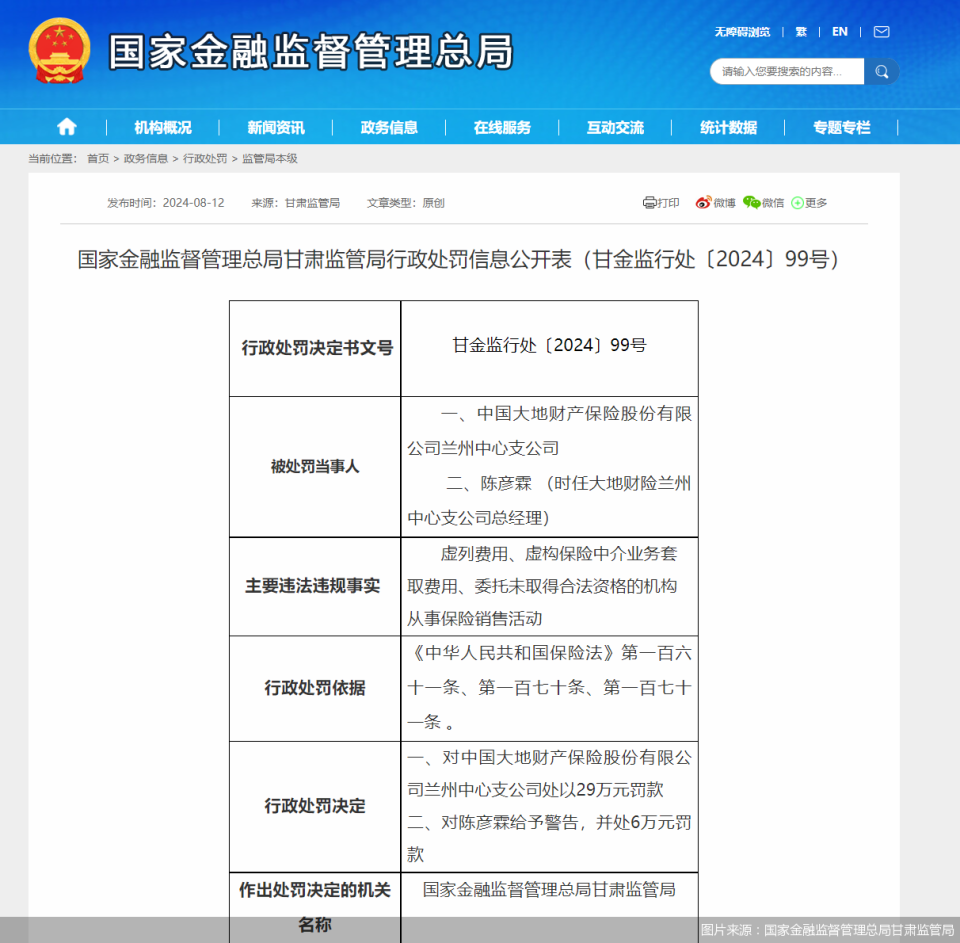Switch to traditional Chinese with 繁 toggle
This screenshot has height=943, width=960.
[801, 31]
